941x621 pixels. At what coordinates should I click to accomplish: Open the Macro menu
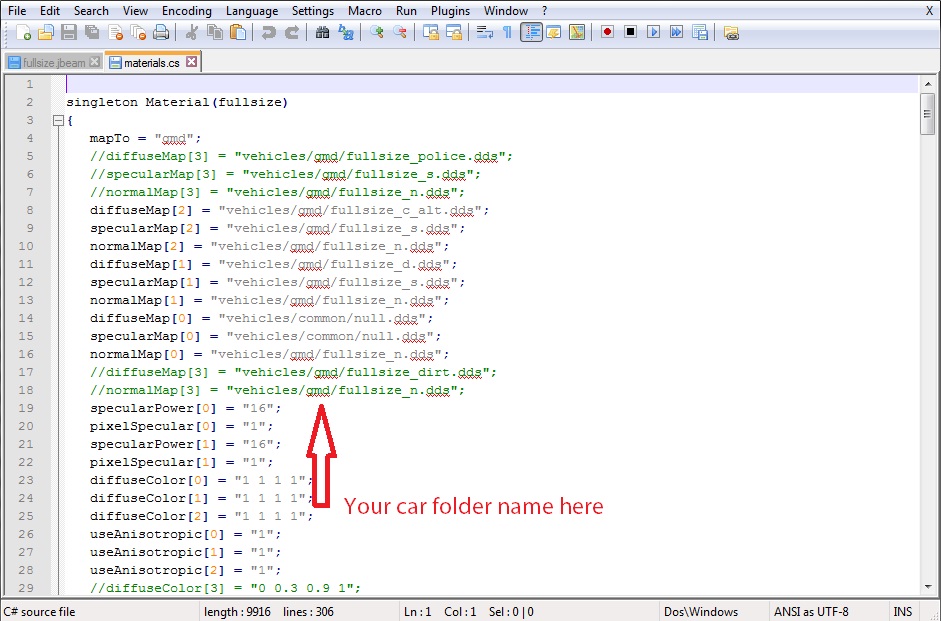click(x=365, y=10)
